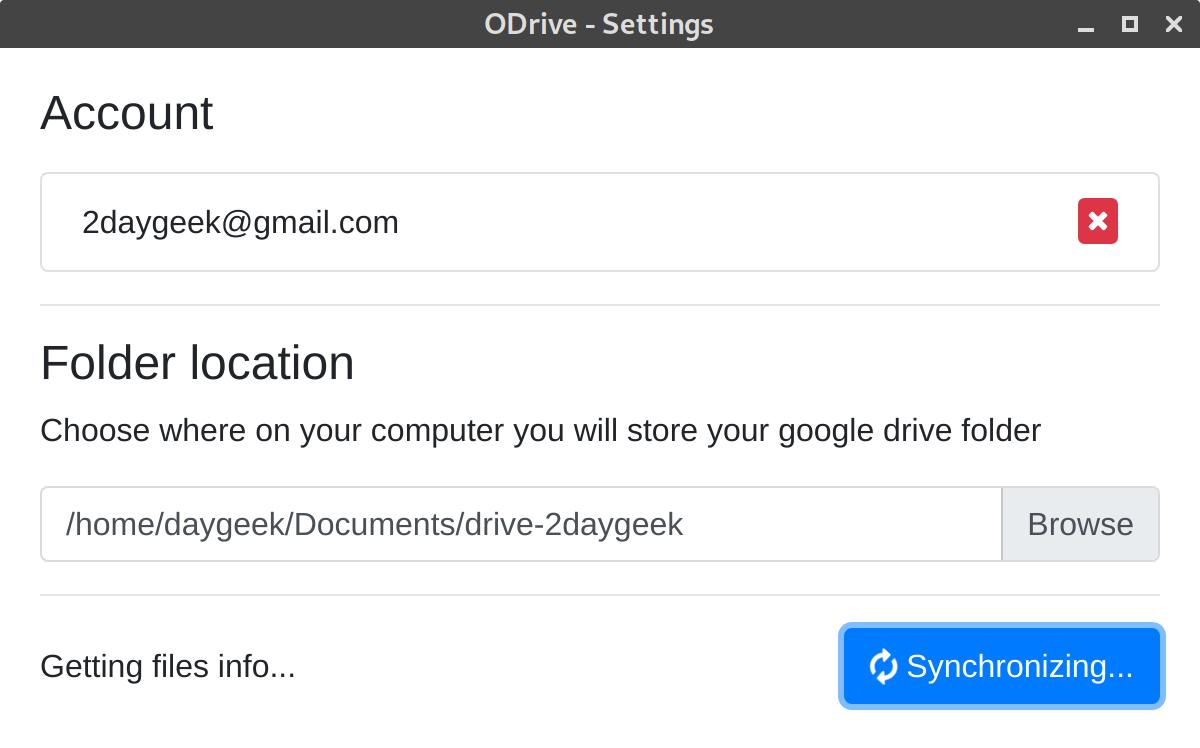This screenshot has width=1200, height=748.
Task: Click the Getting files info status text
Action: click(167, 666)
